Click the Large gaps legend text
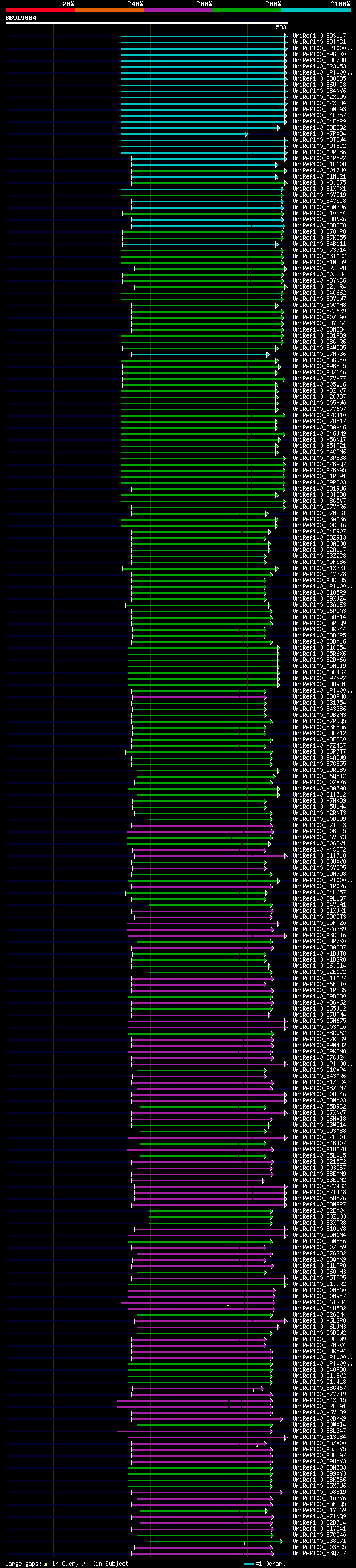 click(68, 1563)
